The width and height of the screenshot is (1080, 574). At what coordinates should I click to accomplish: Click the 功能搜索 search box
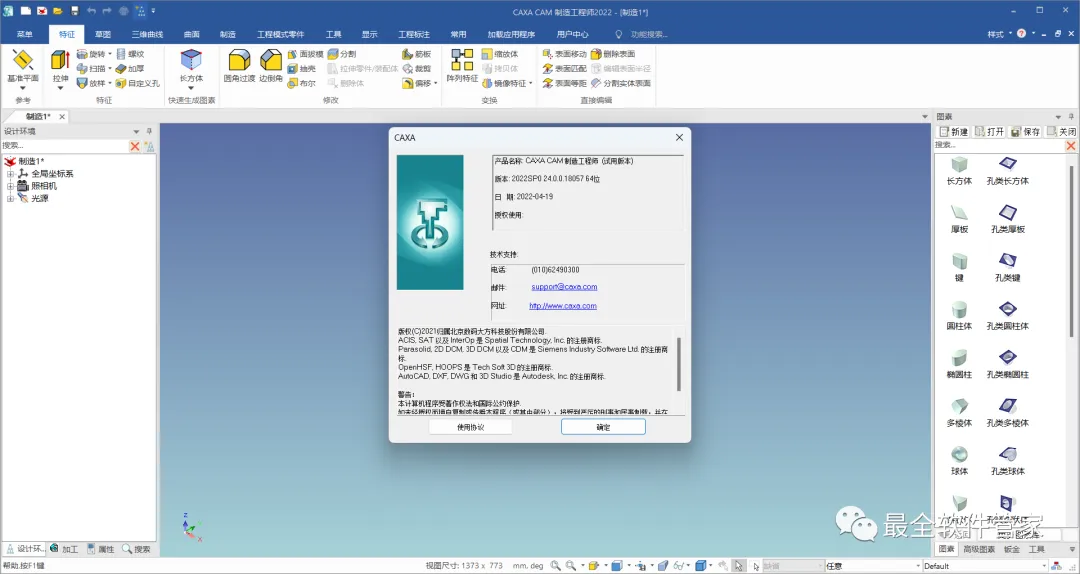[x=649, y=34]
